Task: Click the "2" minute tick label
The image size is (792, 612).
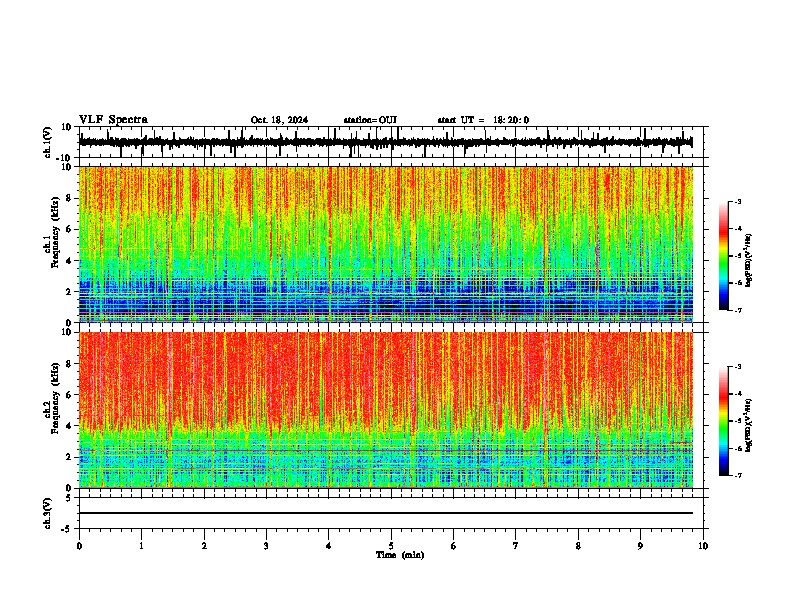Action: 204,546
